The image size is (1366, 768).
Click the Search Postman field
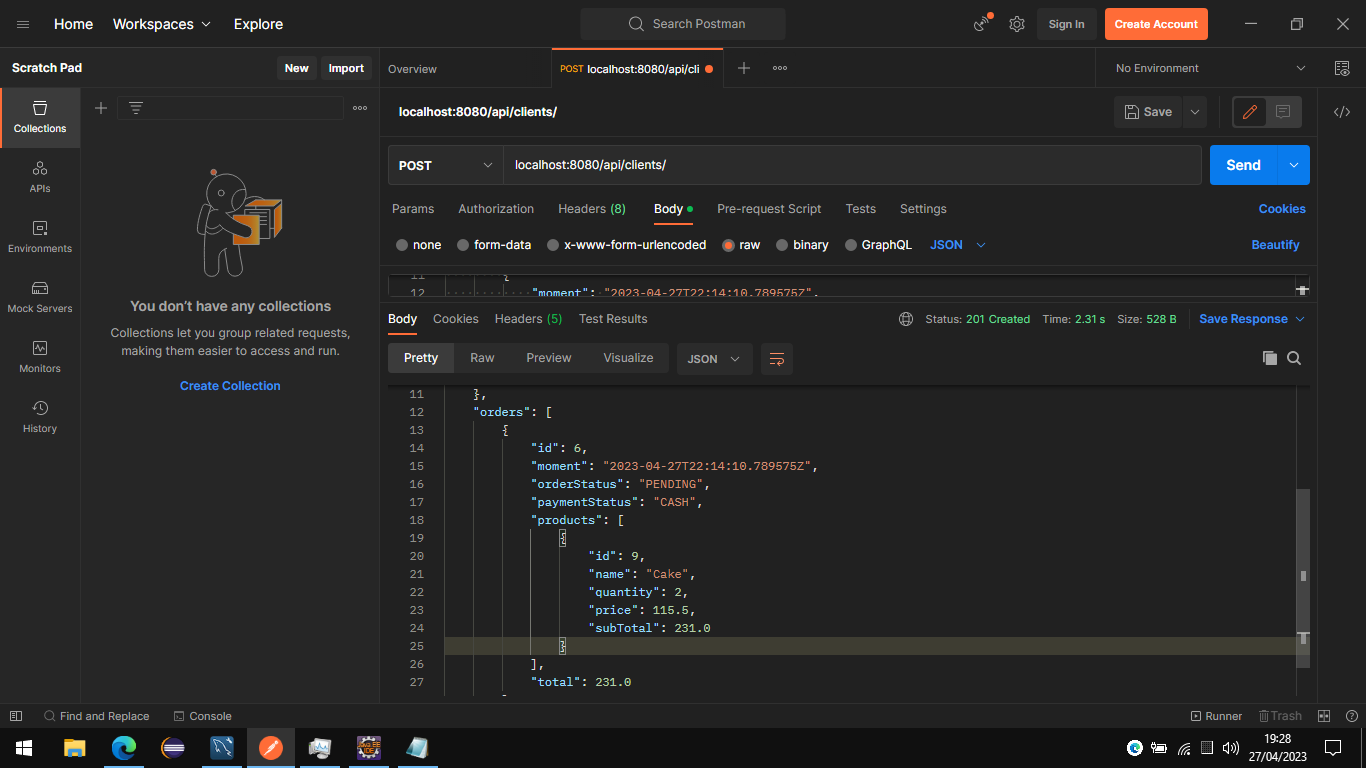[x=683, y=24]
